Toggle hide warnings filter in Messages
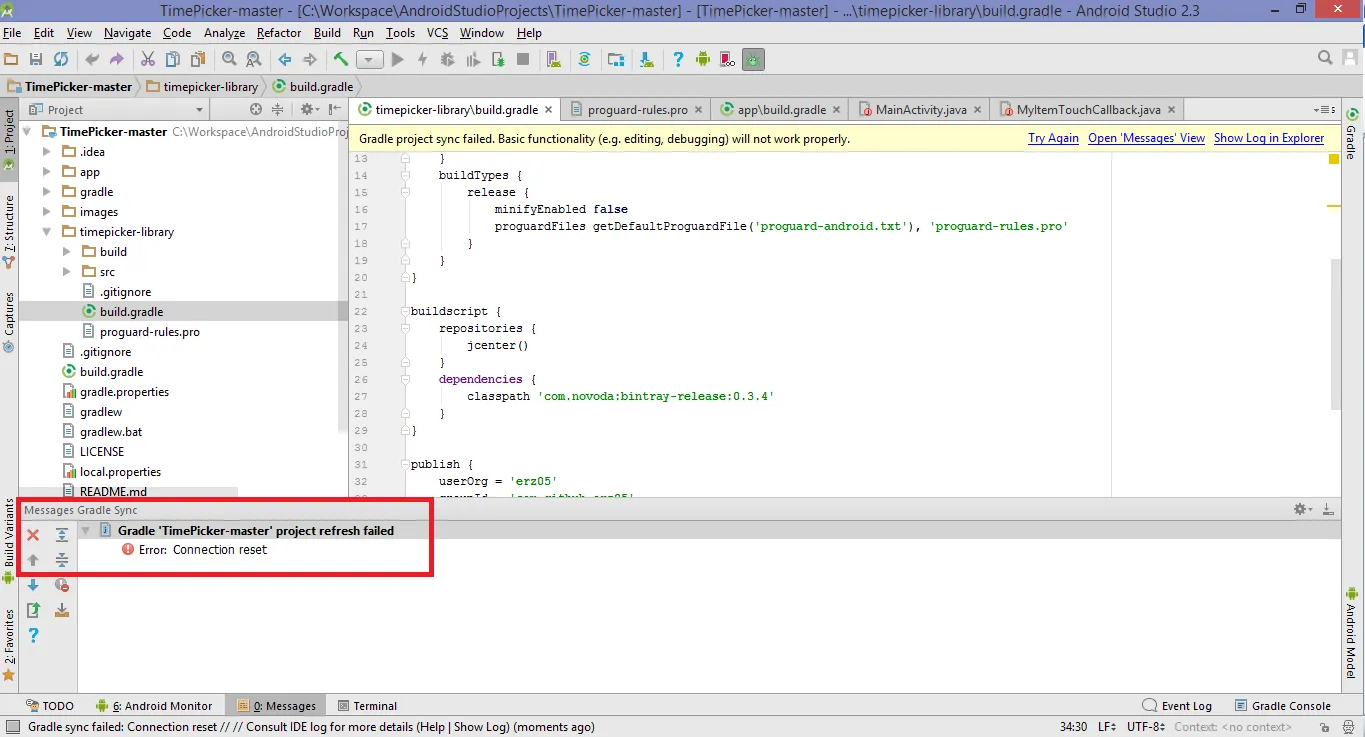1365x737 pixels. (61, 585)
